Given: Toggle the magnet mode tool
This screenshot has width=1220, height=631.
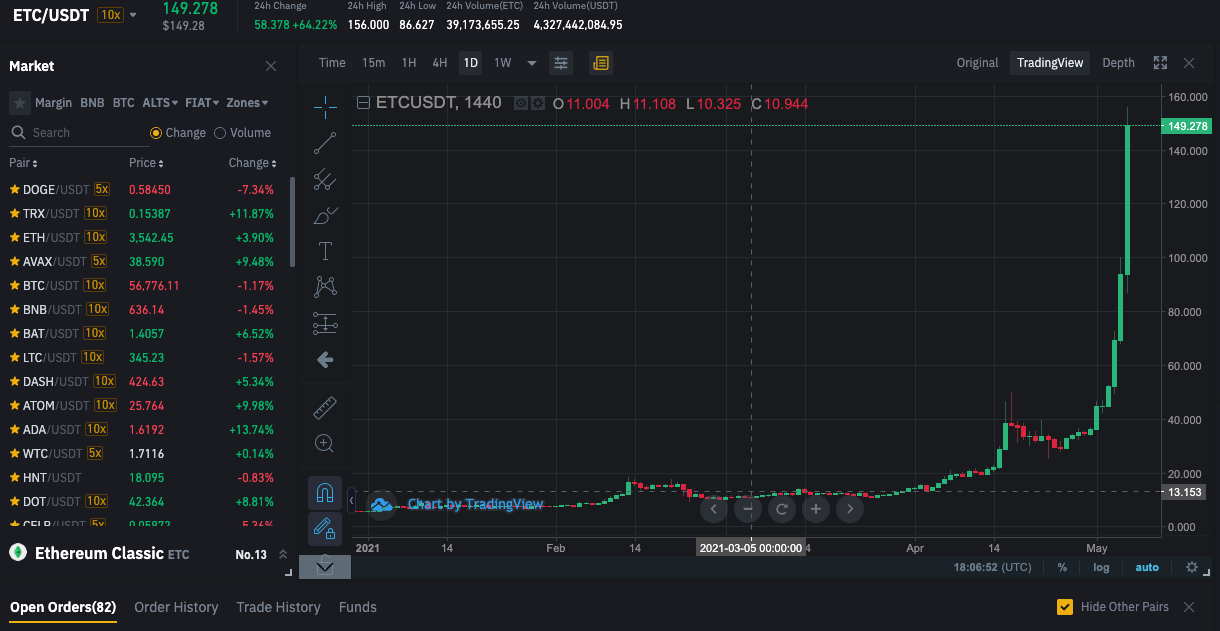Looking at the screenshot, I should point(324,492).
